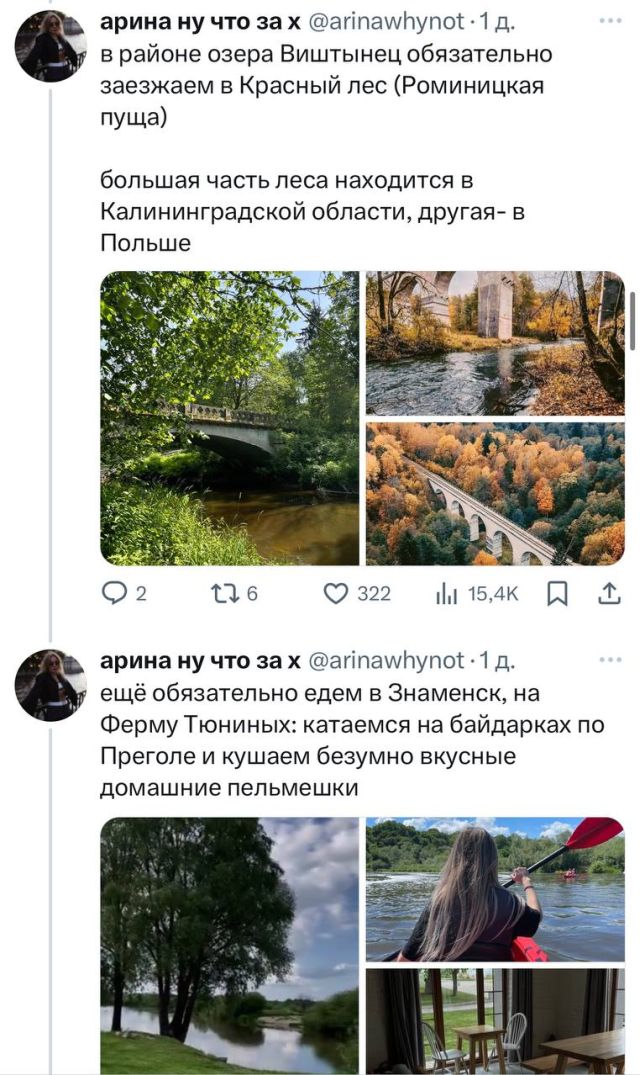Open profile avatar on first tweet
The height and width of the screenshot is (1075, 640).
[x=51, y=47]
